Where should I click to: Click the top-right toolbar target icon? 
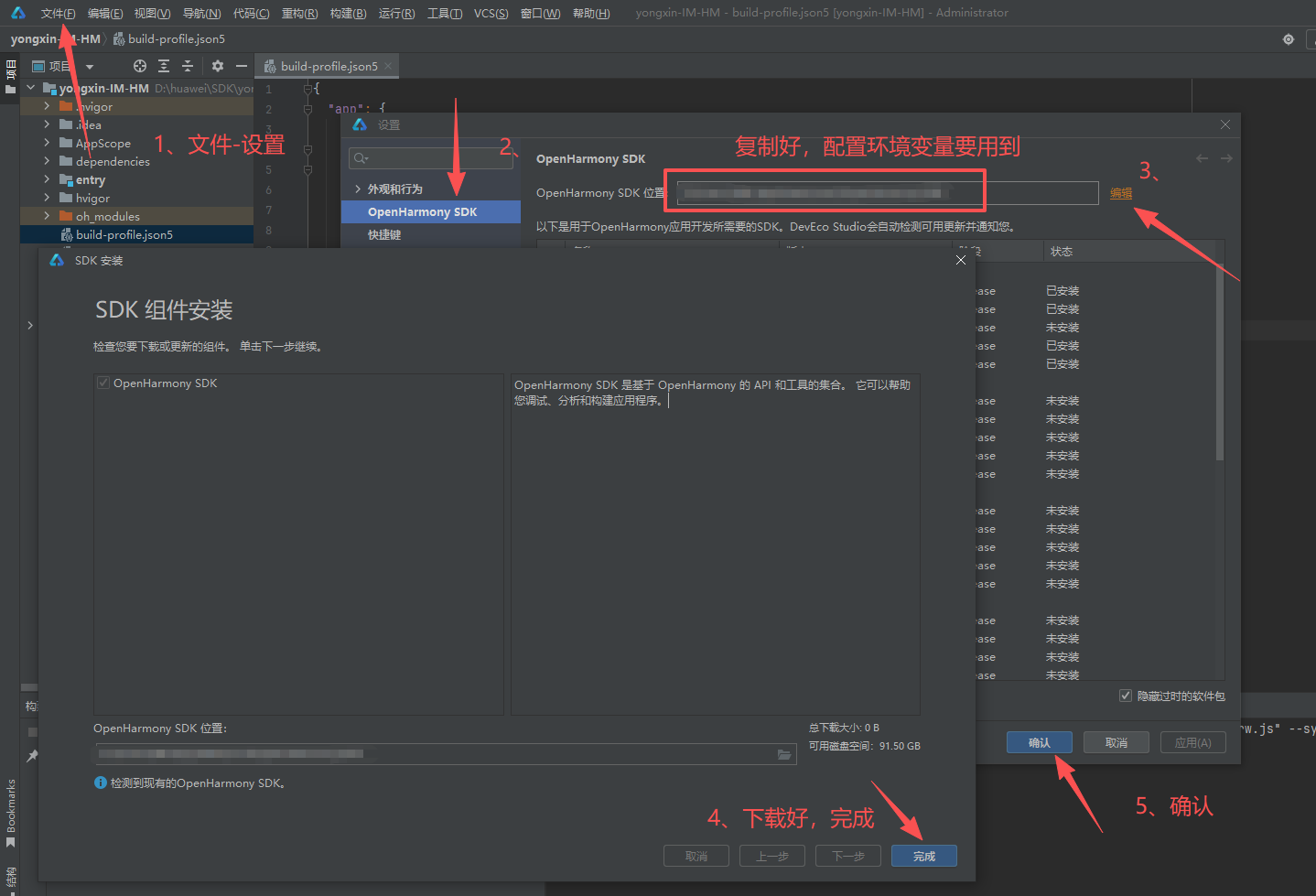pyautogui.click(x=1289, y=39)
